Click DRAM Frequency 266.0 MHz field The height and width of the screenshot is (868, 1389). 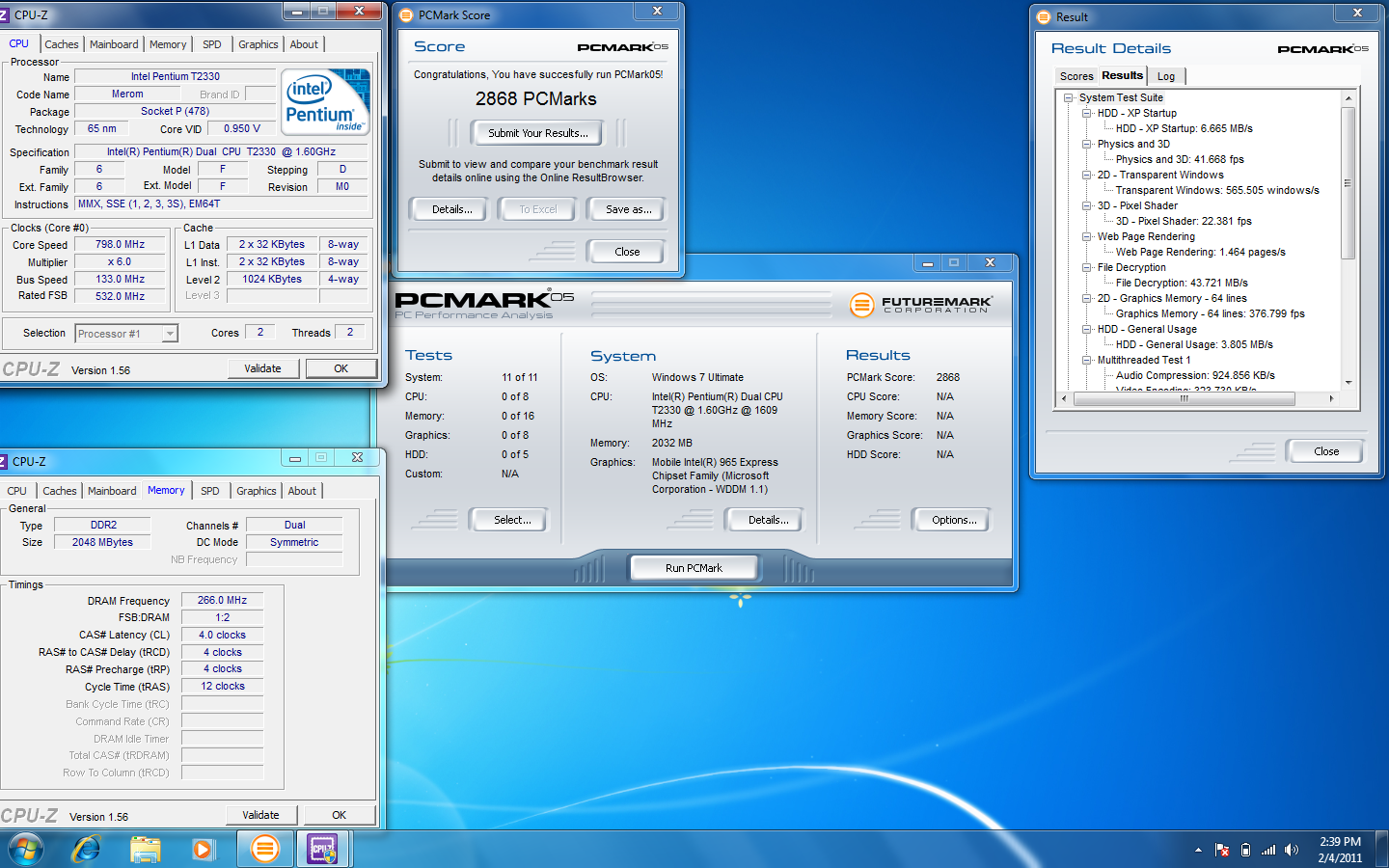click(x=222, y=600)
